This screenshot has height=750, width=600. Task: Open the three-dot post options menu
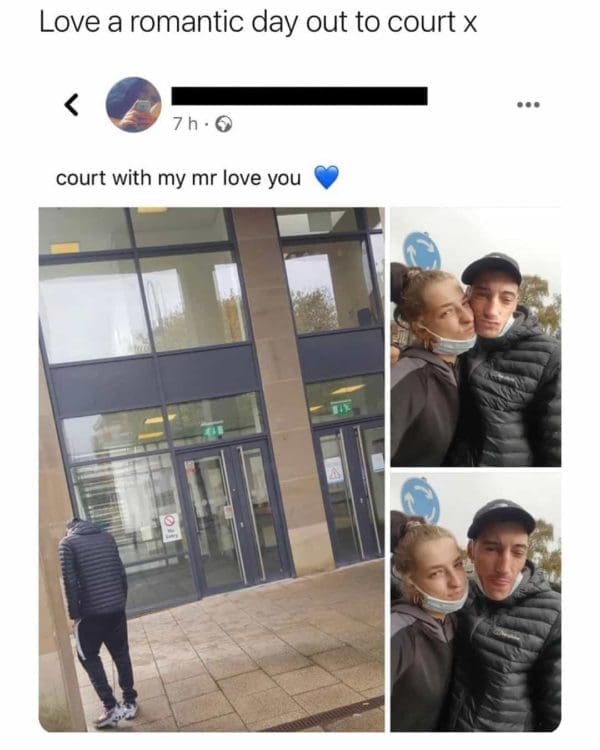point(529,104)
